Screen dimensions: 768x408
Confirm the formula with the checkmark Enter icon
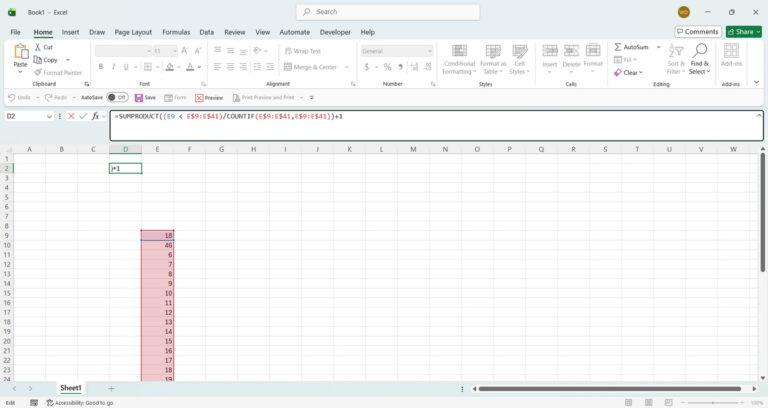[x=83, y=117]
